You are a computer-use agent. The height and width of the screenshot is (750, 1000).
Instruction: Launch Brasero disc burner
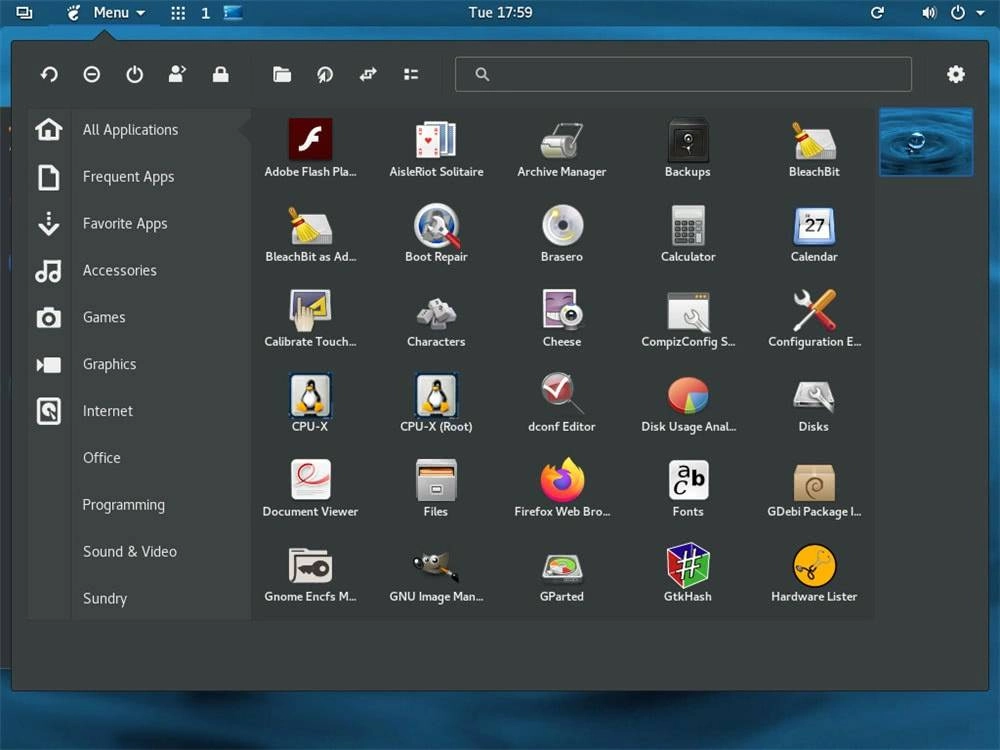(x=562, y=233)
